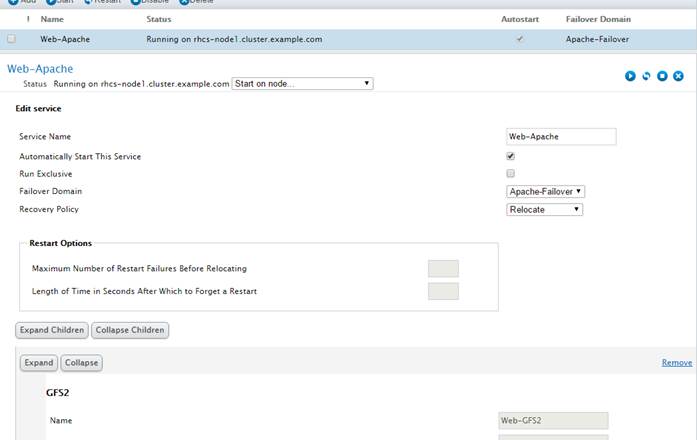The image size is (697, 440).
Task: Click the Web-Apache blue heading
Action: 40,69
